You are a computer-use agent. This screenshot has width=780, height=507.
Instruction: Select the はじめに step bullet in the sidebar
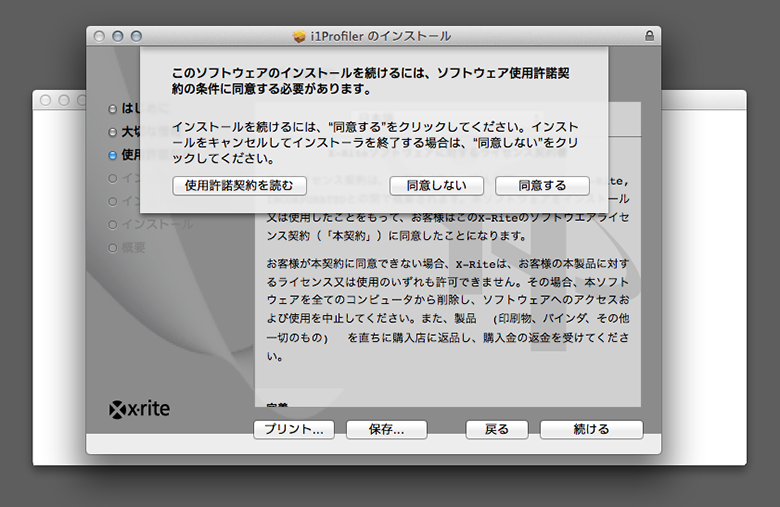(x=112, y=108)
